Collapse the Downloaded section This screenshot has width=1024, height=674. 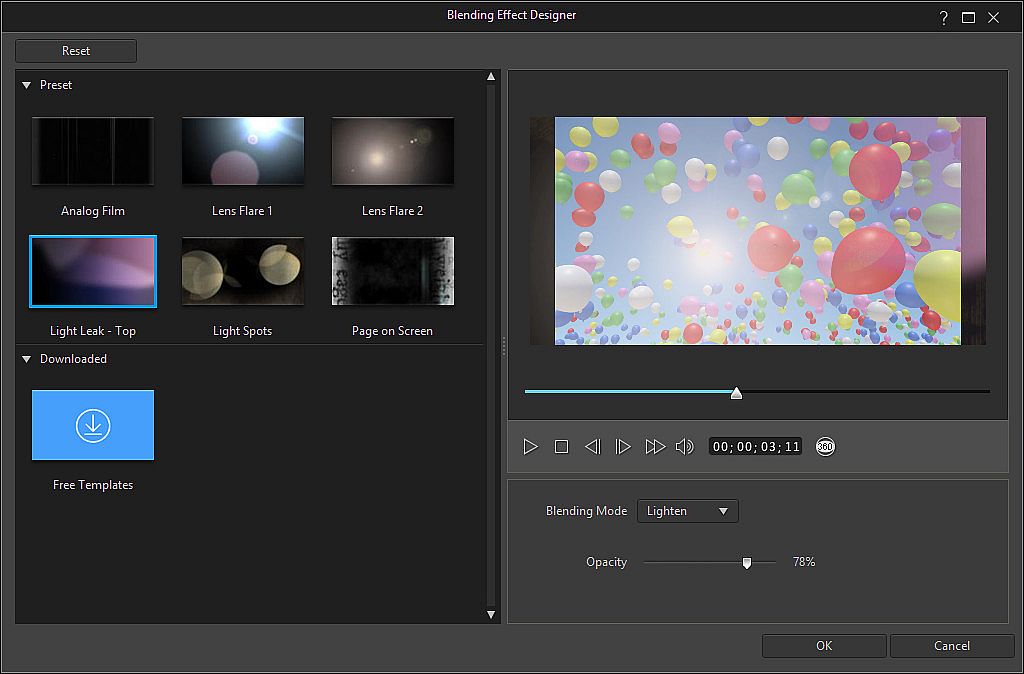pyautogui.click(x=27, y=359)
